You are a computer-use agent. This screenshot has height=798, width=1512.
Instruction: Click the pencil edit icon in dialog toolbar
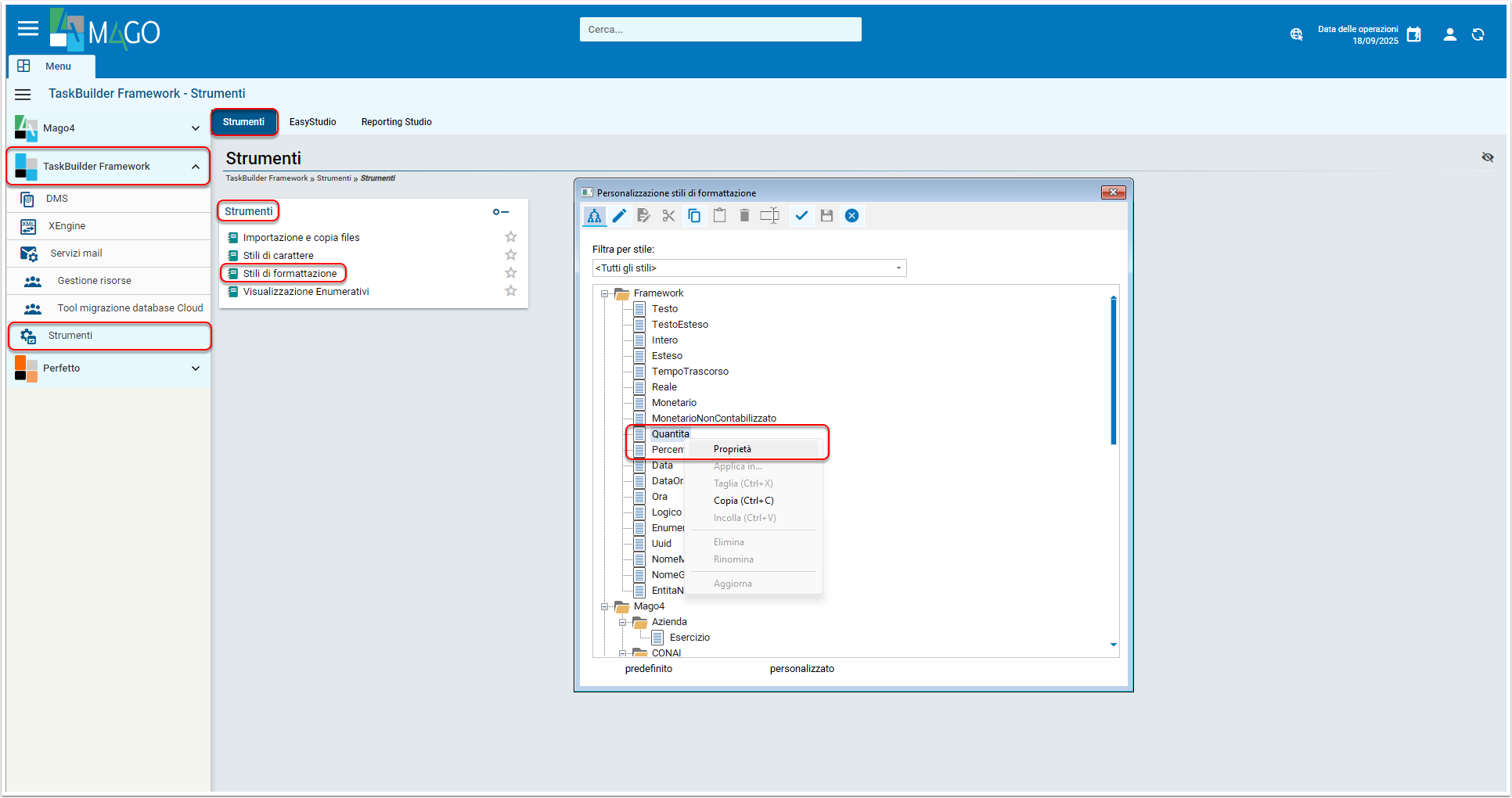[x=619, y=216]
